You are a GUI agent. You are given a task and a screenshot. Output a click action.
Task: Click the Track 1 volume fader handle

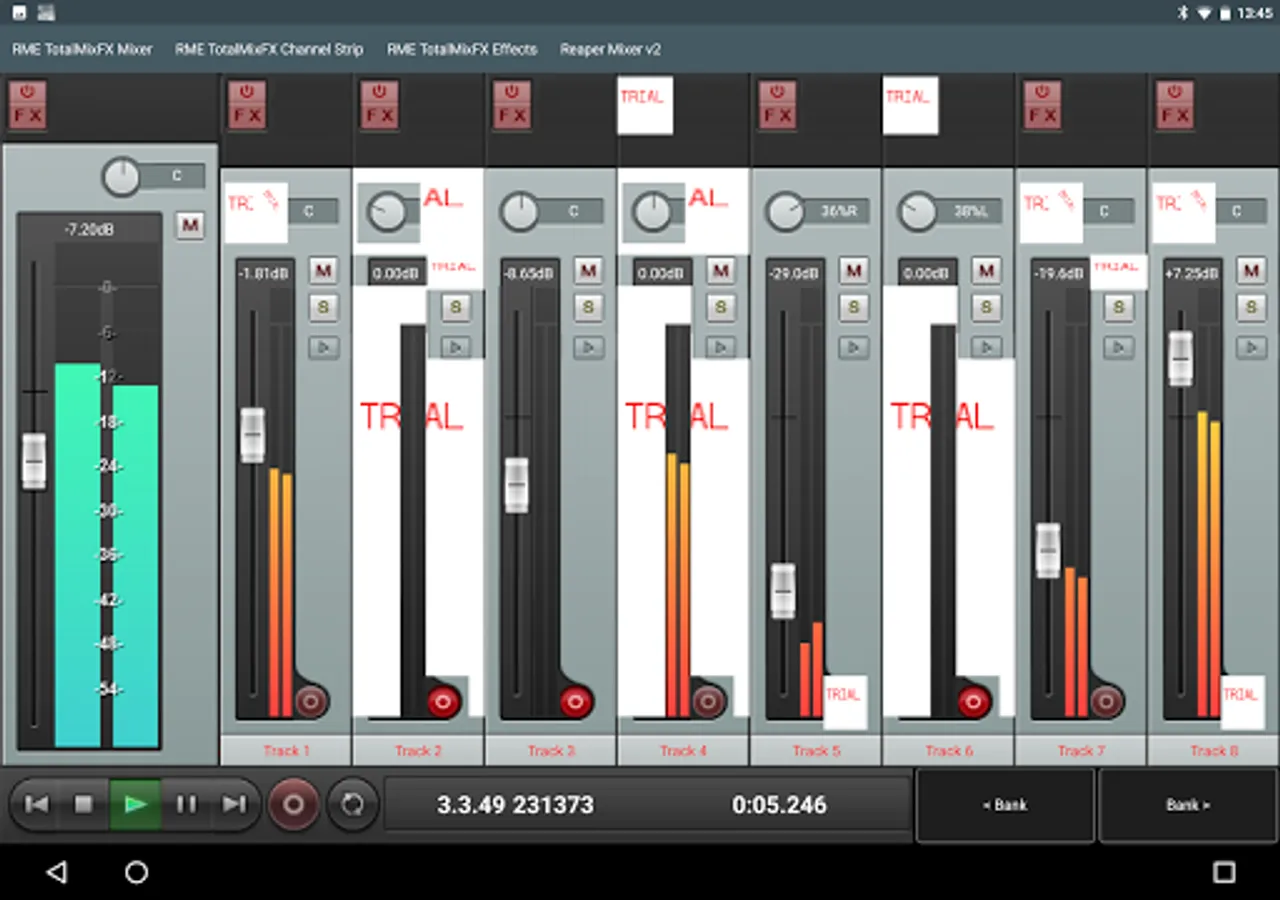pos(253,435)
